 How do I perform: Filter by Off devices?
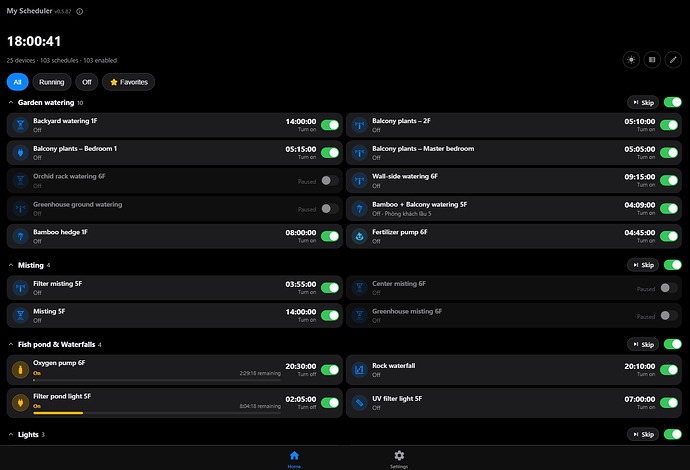coord(87,82)
